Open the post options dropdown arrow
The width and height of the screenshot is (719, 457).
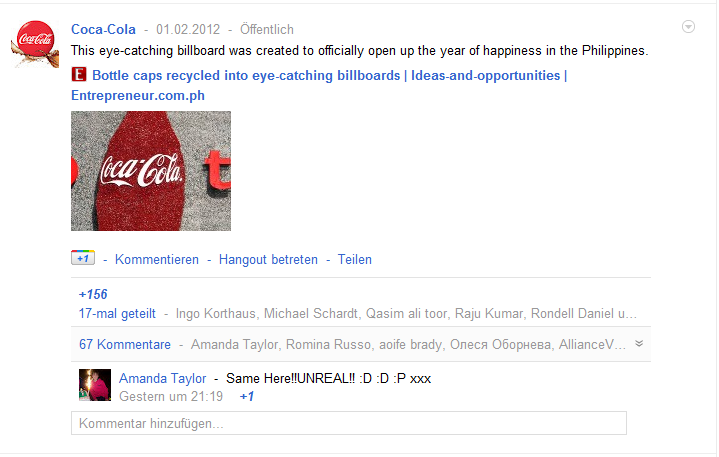click(x=688, y=27)
